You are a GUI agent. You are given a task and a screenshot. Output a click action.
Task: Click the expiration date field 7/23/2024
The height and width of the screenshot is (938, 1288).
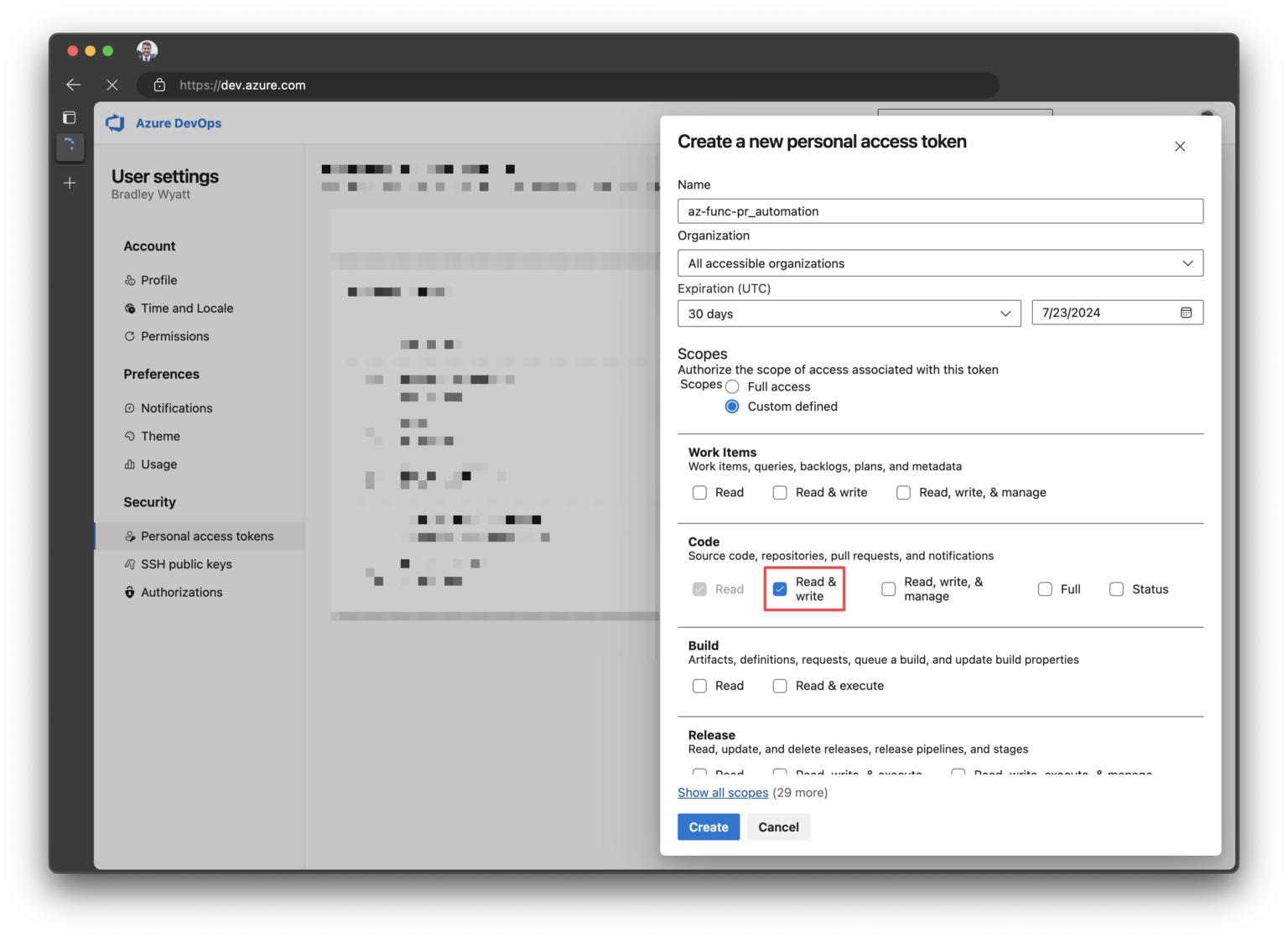1117,313
